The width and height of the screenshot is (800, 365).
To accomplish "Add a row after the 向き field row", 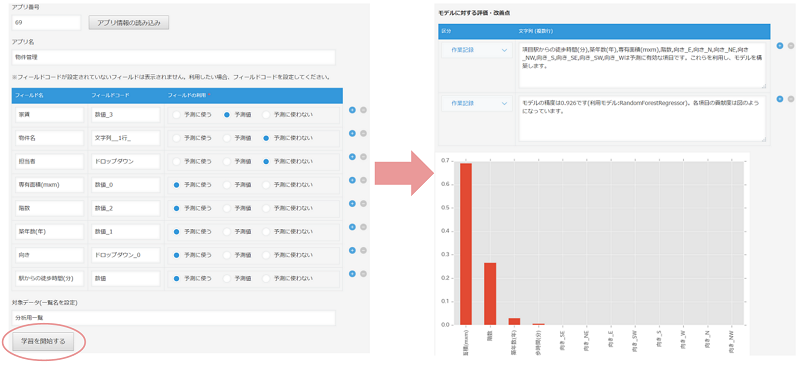I will click(x=352, y=251).
